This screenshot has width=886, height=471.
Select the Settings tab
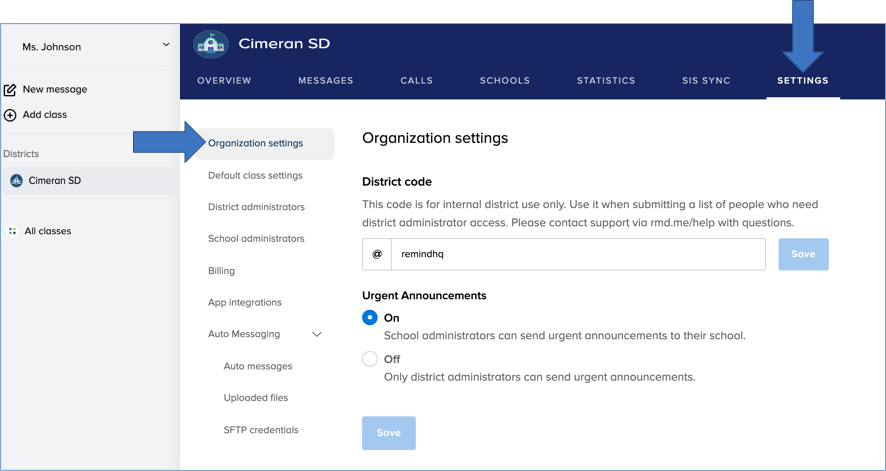(x=803, y=80)
